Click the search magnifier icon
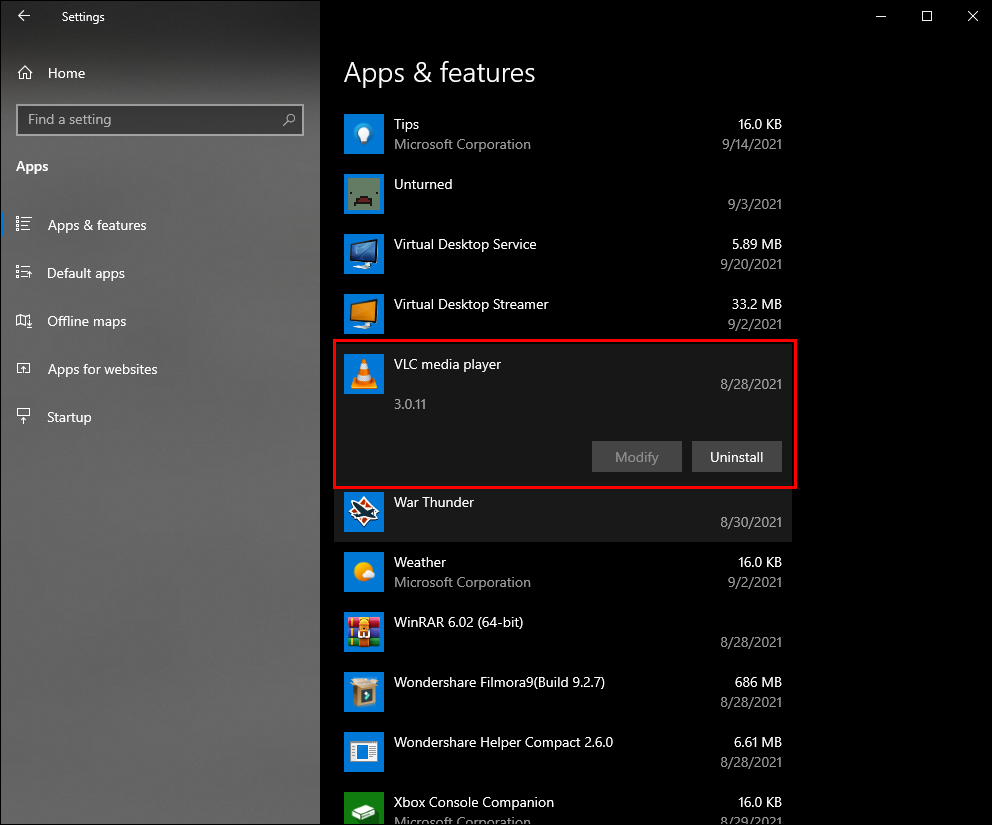 289,120
